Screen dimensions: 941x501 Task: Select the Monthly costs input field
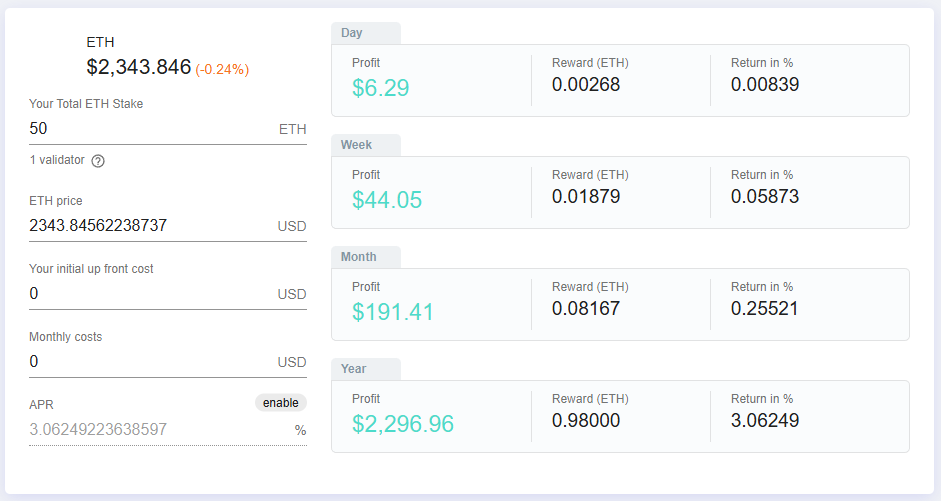150,362
